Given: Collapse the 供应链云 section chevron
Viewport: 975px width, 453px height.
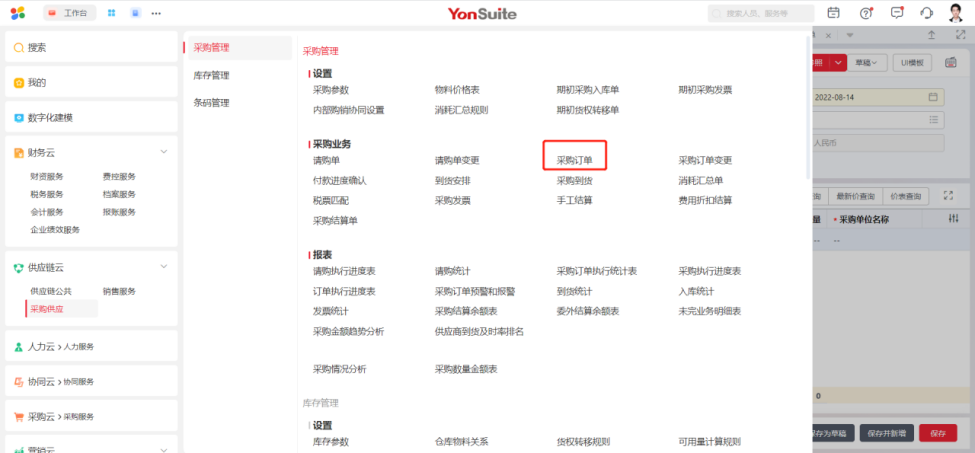Looking at the screenshot, I should tap(164, 267).
